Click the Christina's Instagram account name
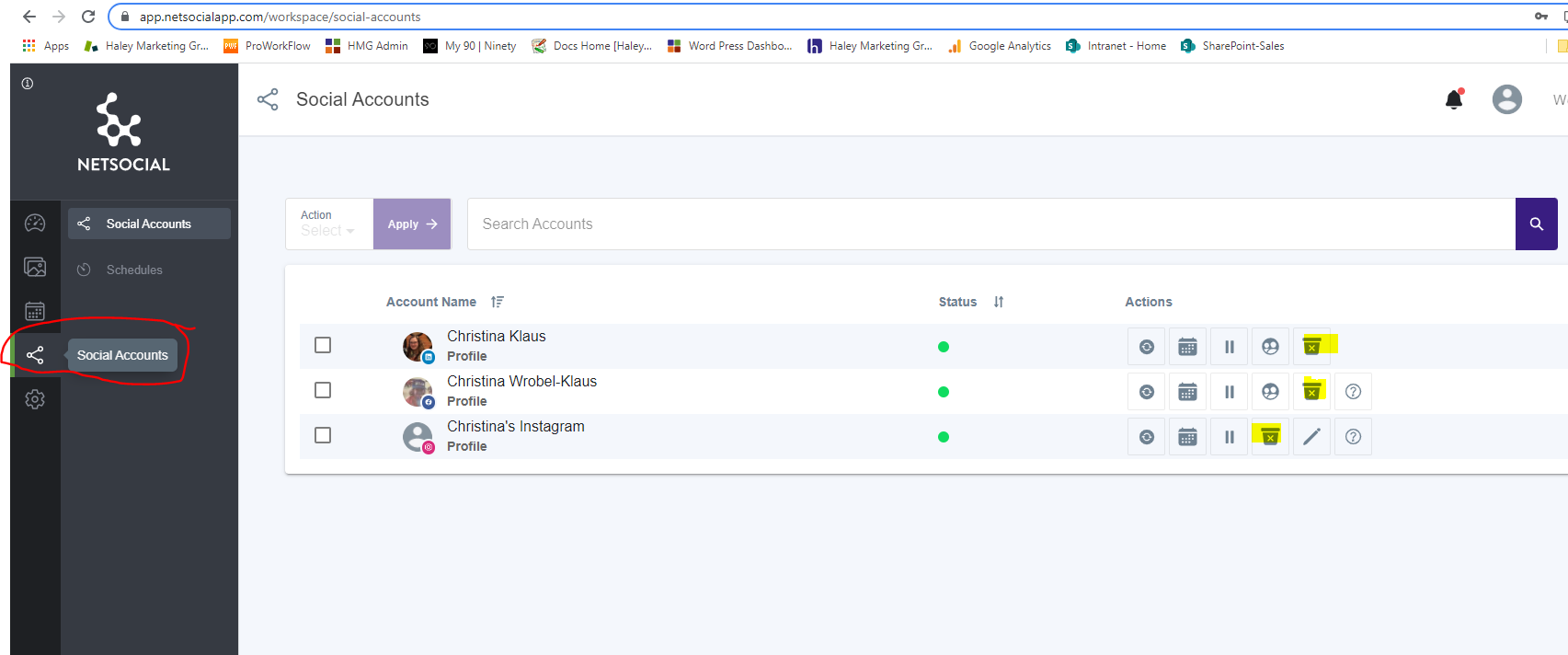The width and height of the screenshot is (1568, 655). 516,427
